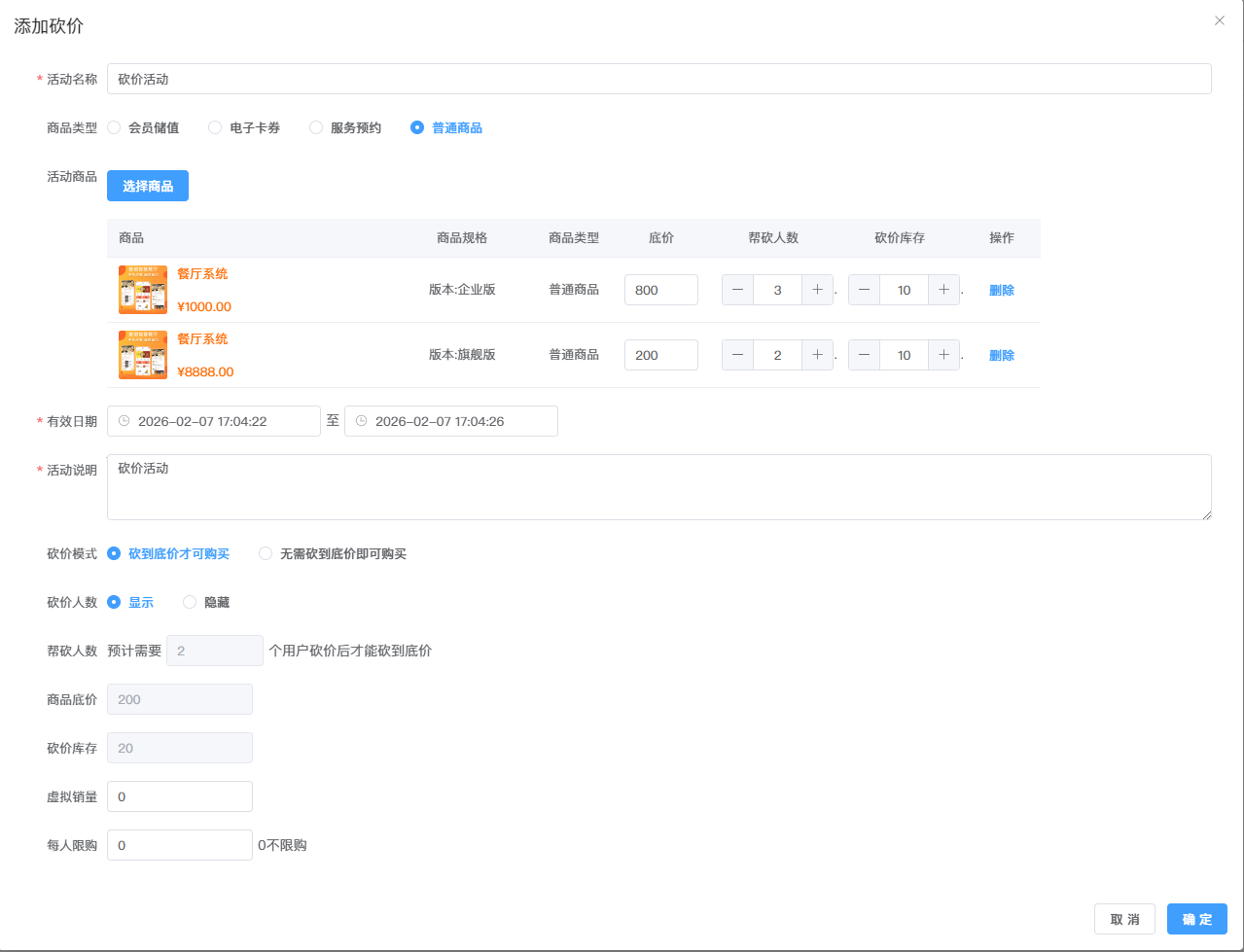
Task: Click the textarea resize handle corner
Action: tap(1206, 514)
